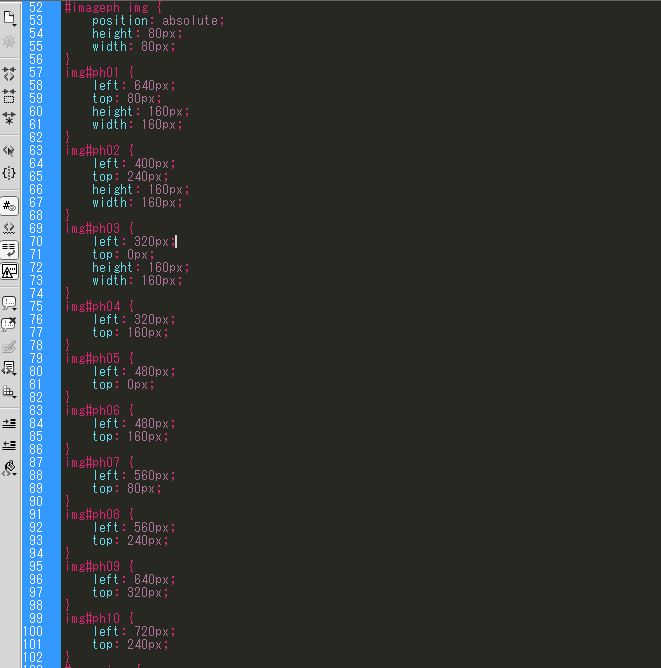Click the 'img#ph04 {' selector
The height and width of the screenshot is (668, 661).
100,306
